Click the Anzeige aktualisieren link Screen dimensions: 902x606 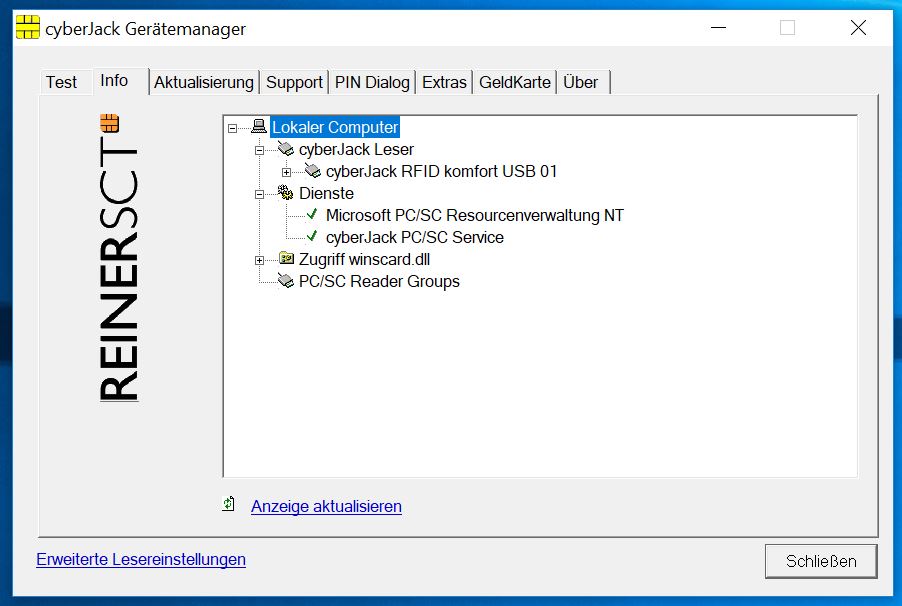click(326, 506)
